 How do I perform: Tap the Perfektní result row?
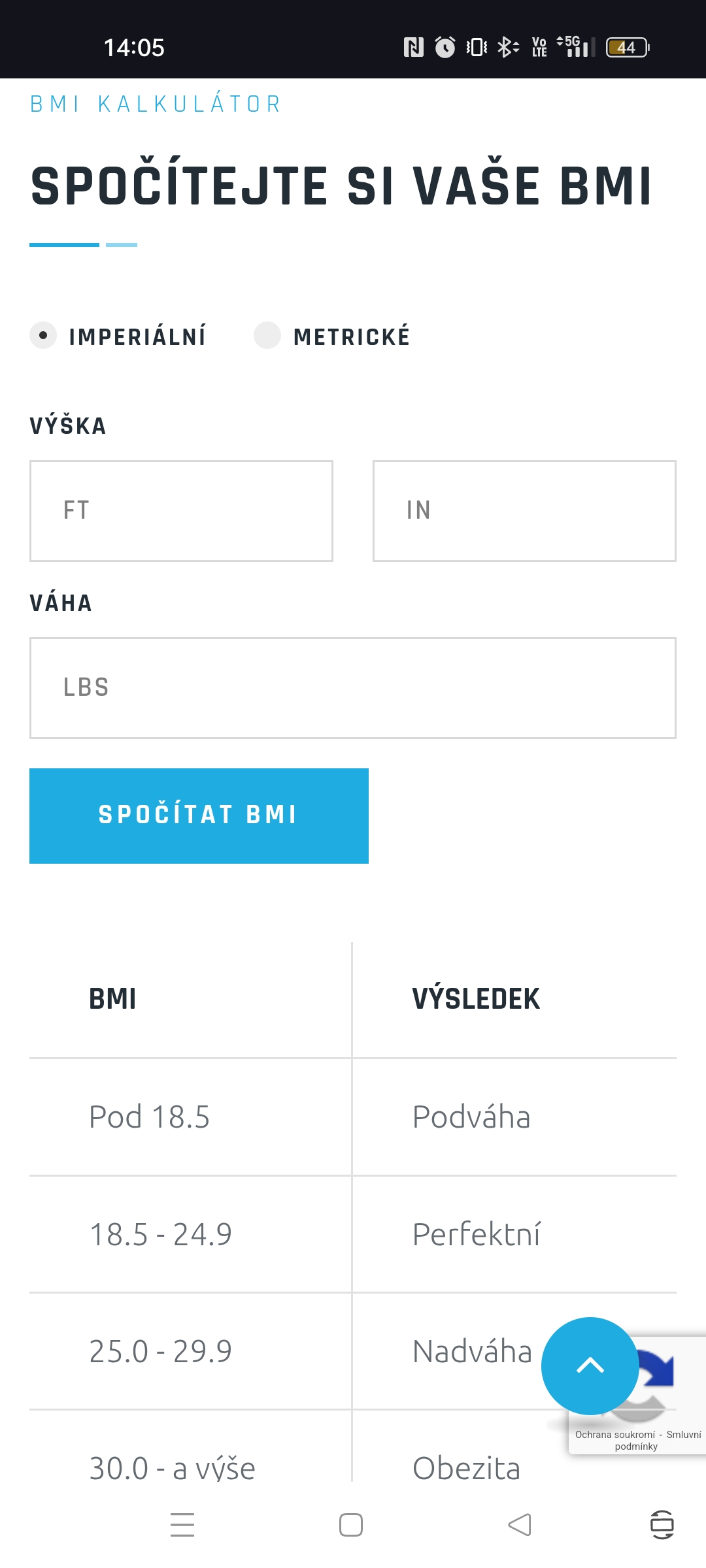(353, 1234)
